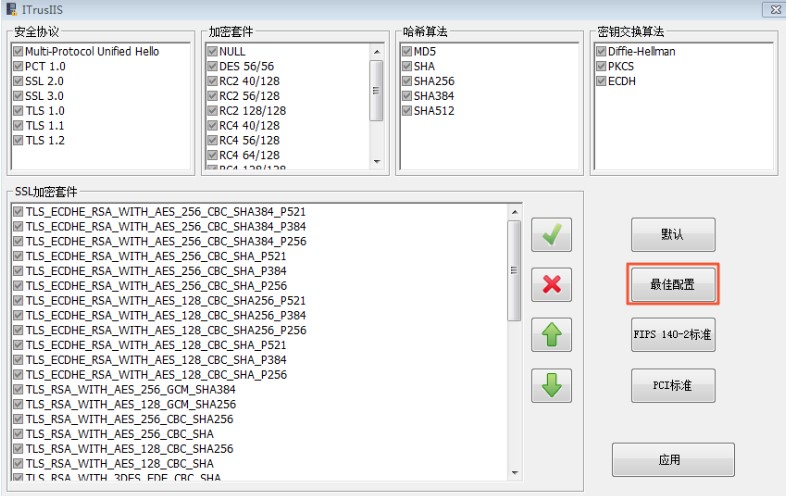Toggle the TLS 1.2 protocol checkbox
Image resolution: width=786 pixels, height=496 pixels.
coord(18,141)
